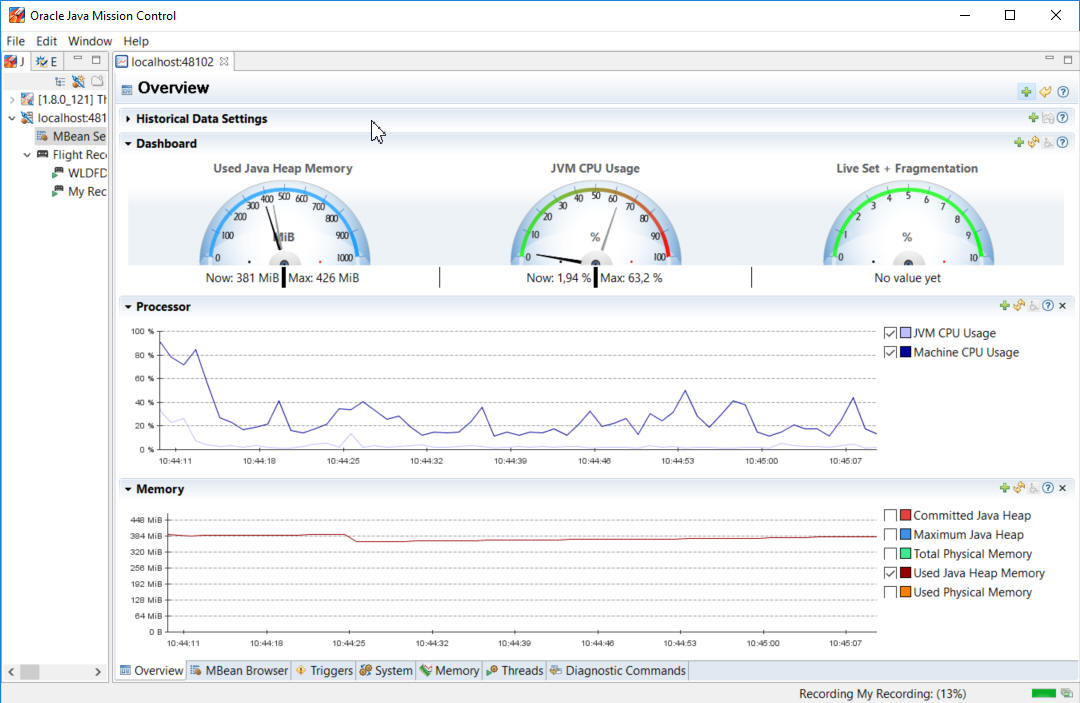This screenshot has height=703, width=1080.
Task: Uncheck Machine CPU Usage checkbox
Action: 890,353
